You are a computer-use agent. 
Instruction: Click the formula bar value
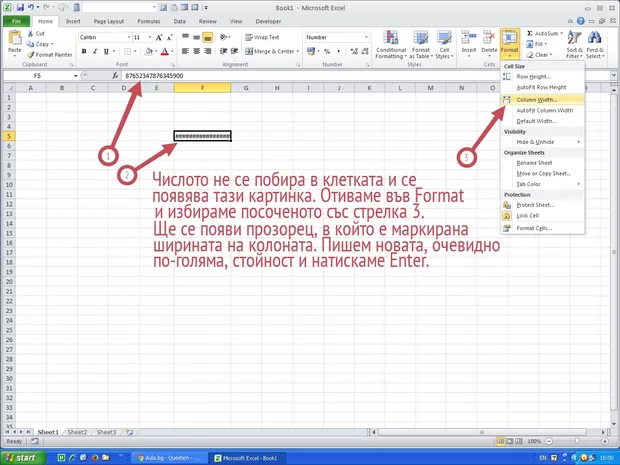click(154, 76)
